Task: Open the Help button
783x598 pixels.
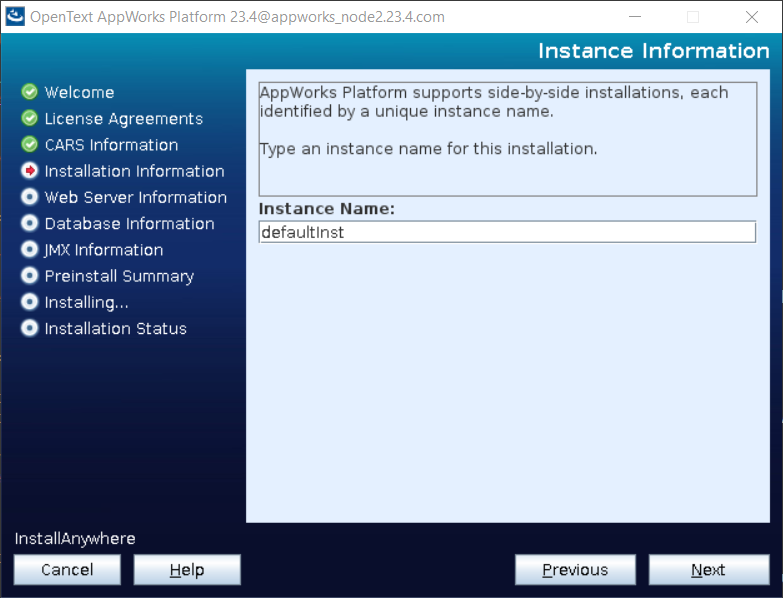Action: [187, 570]
